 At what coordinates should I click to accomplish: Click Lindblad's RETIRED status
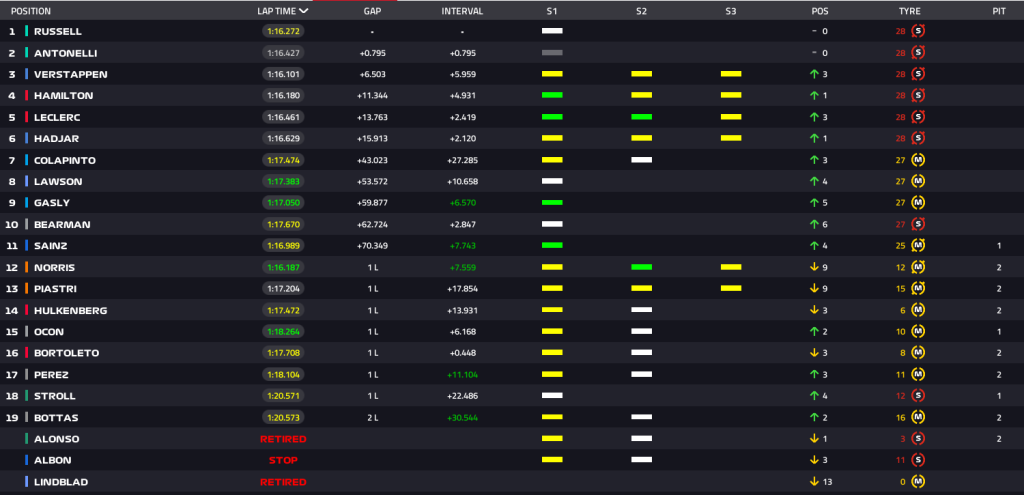(x=283, y=482)
